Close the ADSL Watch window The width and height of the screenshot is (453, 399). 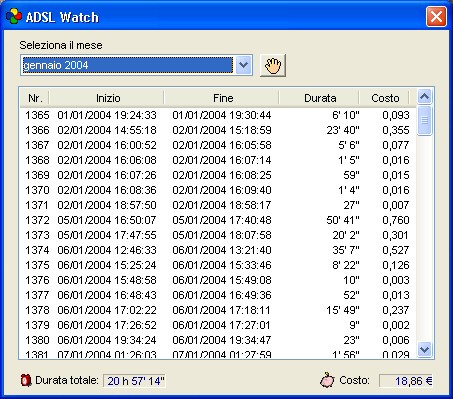point(436,17)
